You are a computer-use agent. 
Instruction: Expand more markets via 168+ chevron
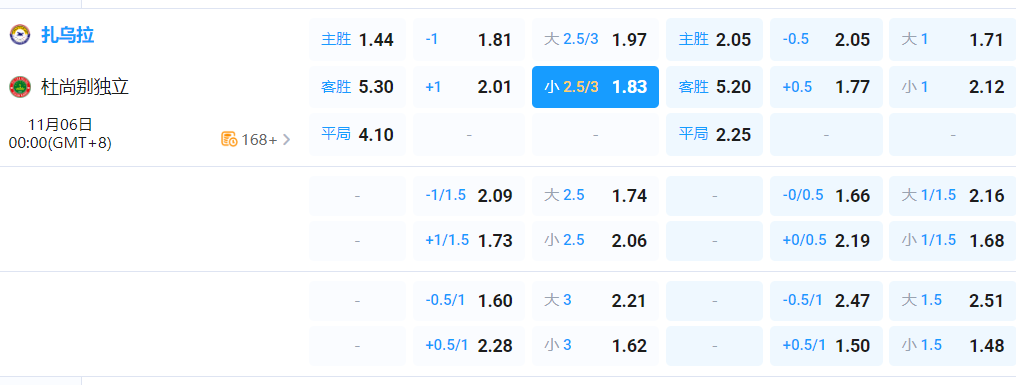click(x=286, y=139)
